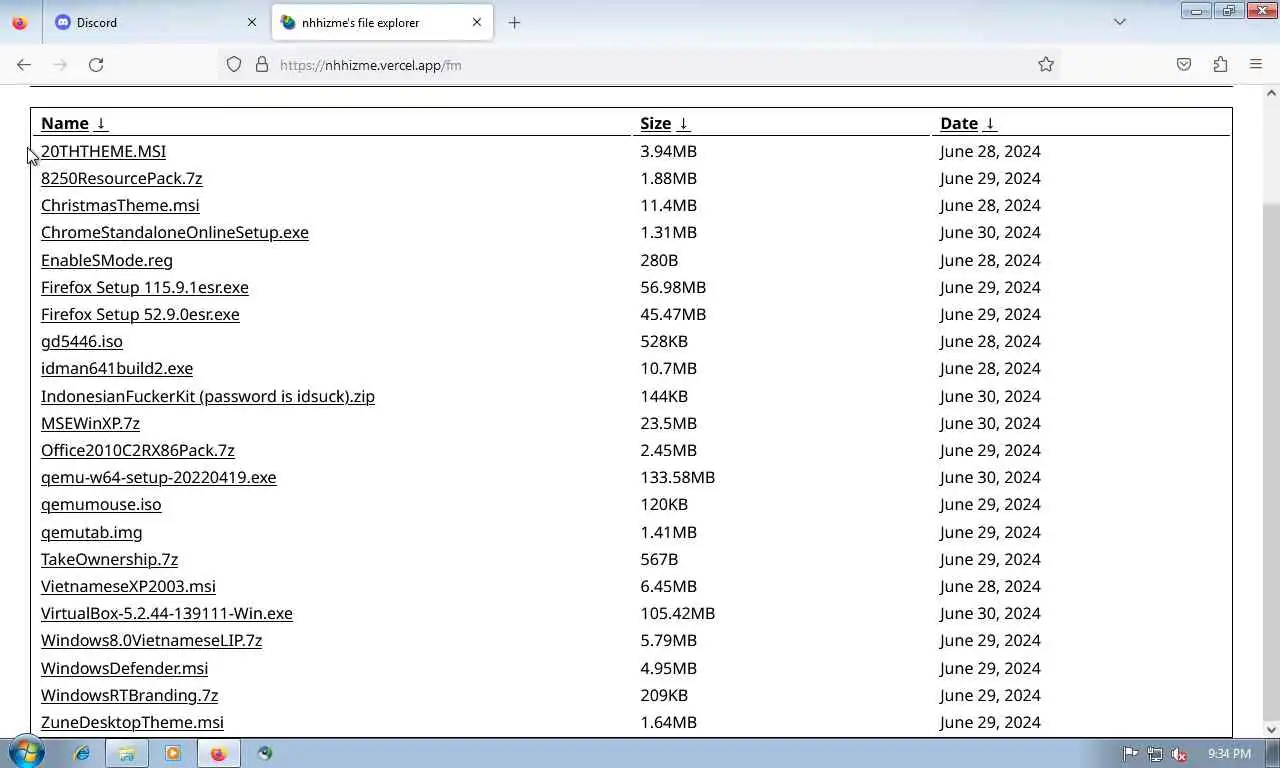The width and height of the screenshot is (1280, 768).
Task: Switch to the Discord tab
Action: coord(155,22)
